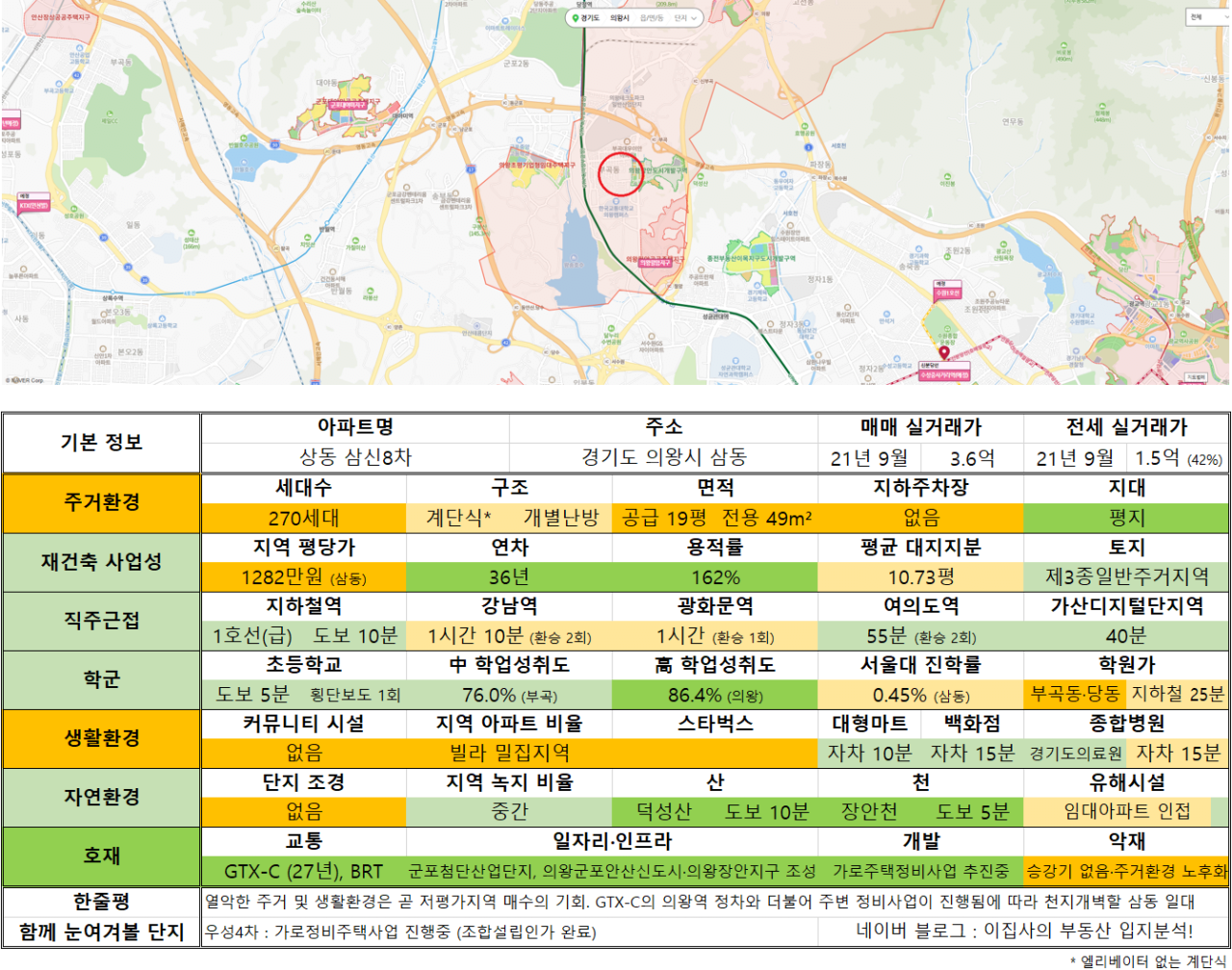Click the 상동 삼신8차 apartment name cell
This screenshot has width=1232, height=970.
(355, 458)
